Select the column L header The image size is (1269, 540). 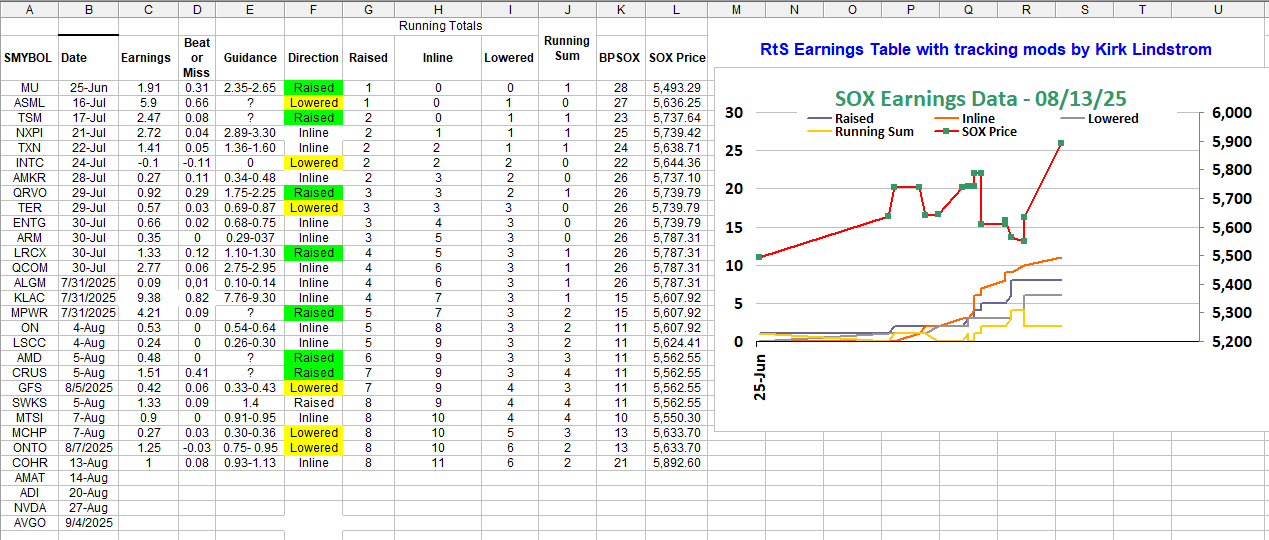677,9
